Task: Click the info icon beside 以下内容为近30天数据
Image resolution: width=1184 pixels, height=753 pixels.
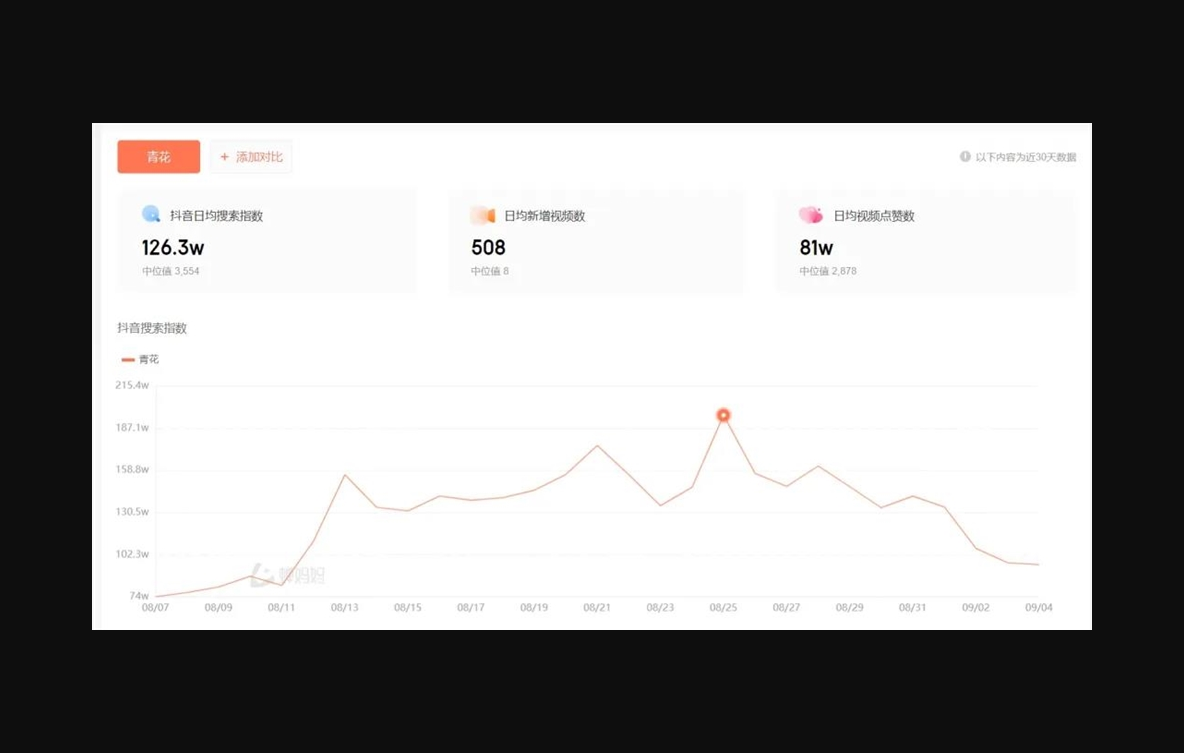Action: point(965,157)
